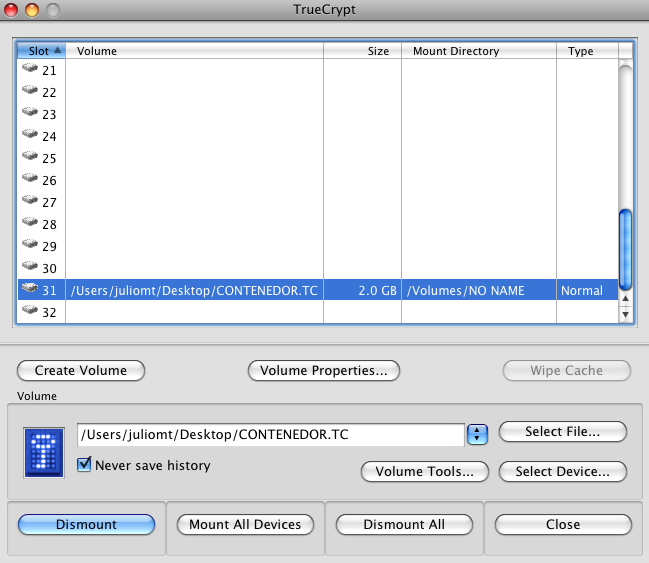Click the drive icon for slot 24
The width and height of the screenshot is (649, 563).
pyautogui.click(x=30, y=133)
